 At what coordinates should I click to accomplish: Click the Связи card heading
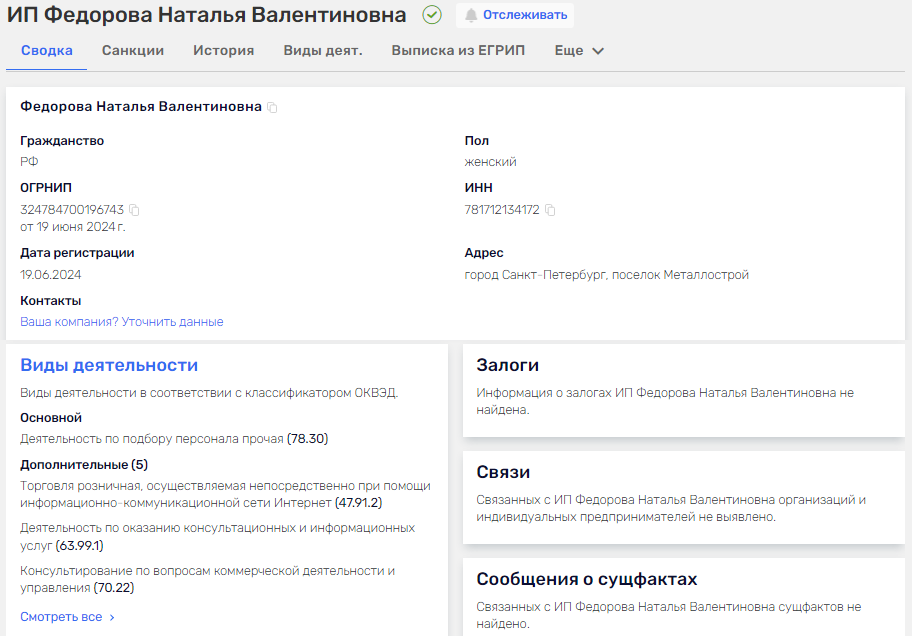click(x=503, y=472)
